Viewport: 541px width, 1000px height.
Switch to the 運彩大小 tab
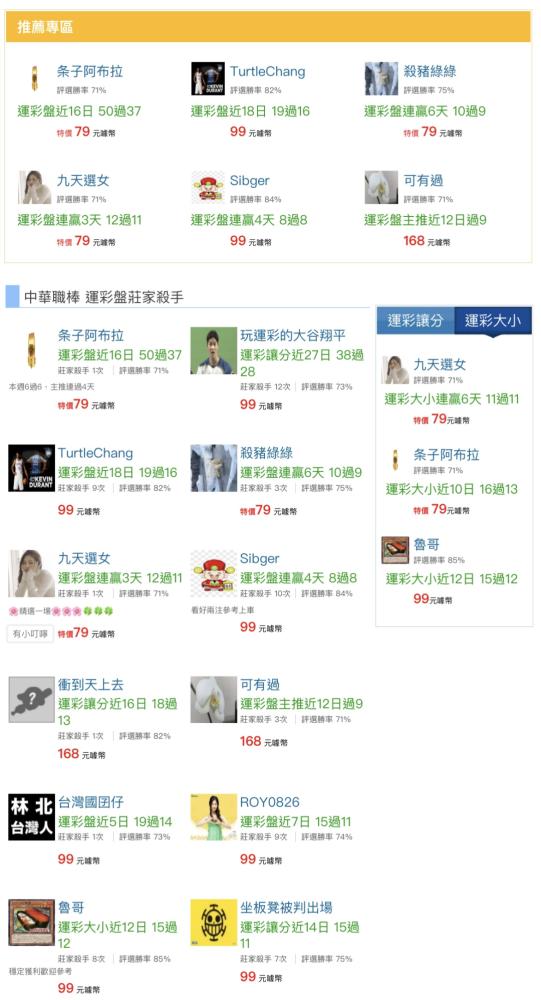point(493,320)
